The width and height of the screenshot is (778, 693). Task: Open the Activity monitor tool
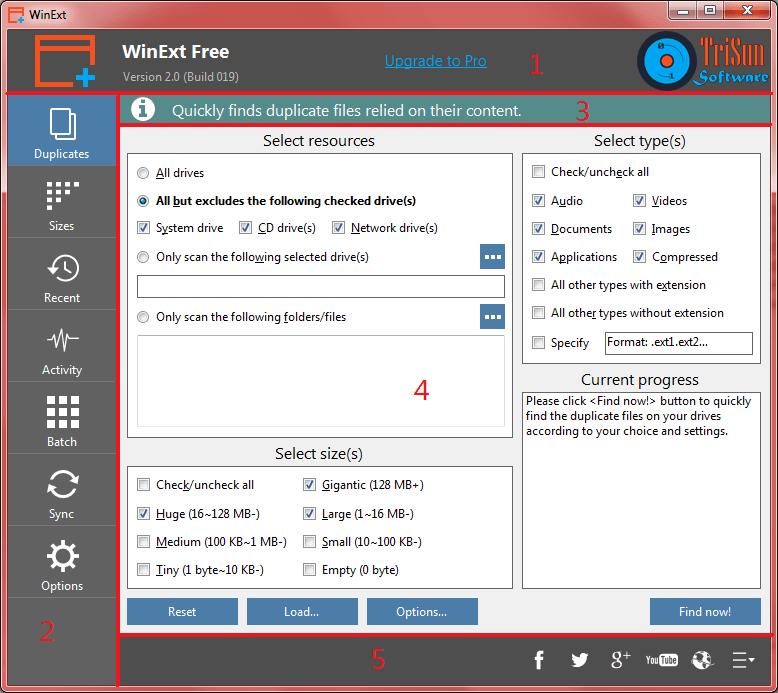62,347
